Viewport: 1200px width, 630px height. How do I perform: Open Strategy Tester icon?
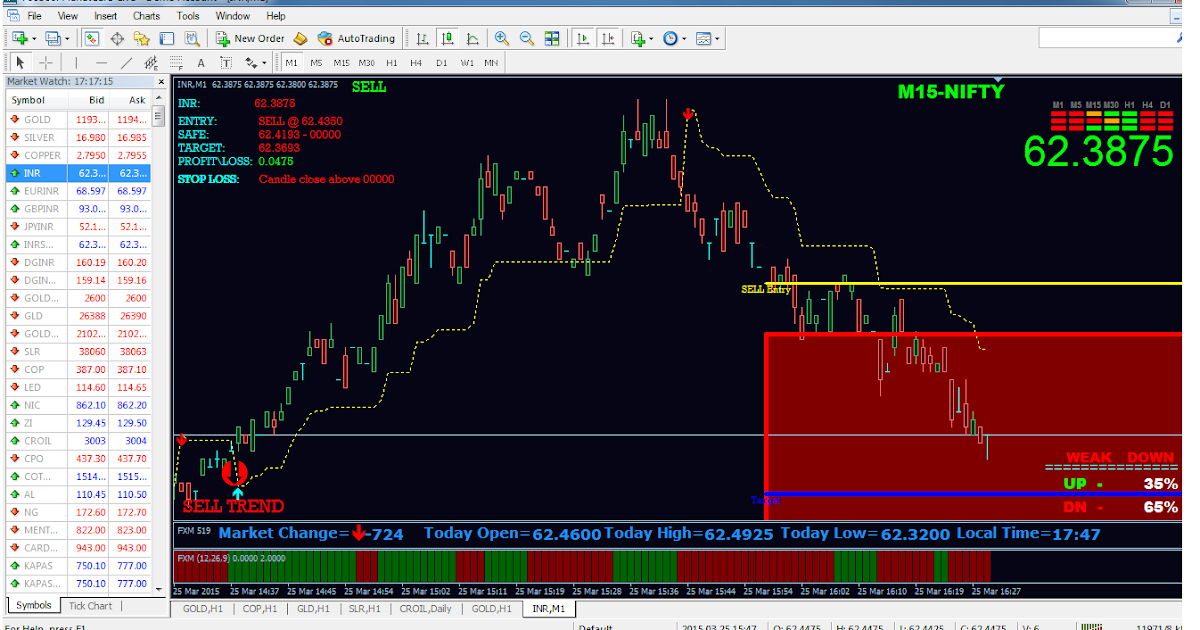[192, 38]
